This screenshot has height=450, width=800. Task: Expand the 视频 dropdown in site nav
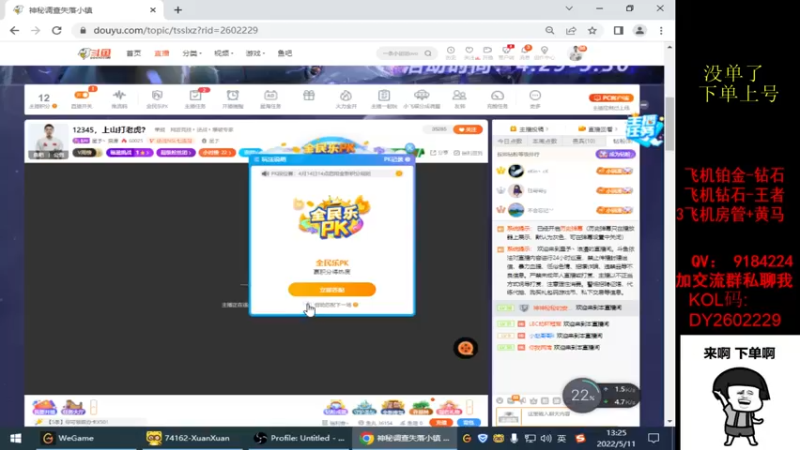pyautogui.click(x=223, y=53)
